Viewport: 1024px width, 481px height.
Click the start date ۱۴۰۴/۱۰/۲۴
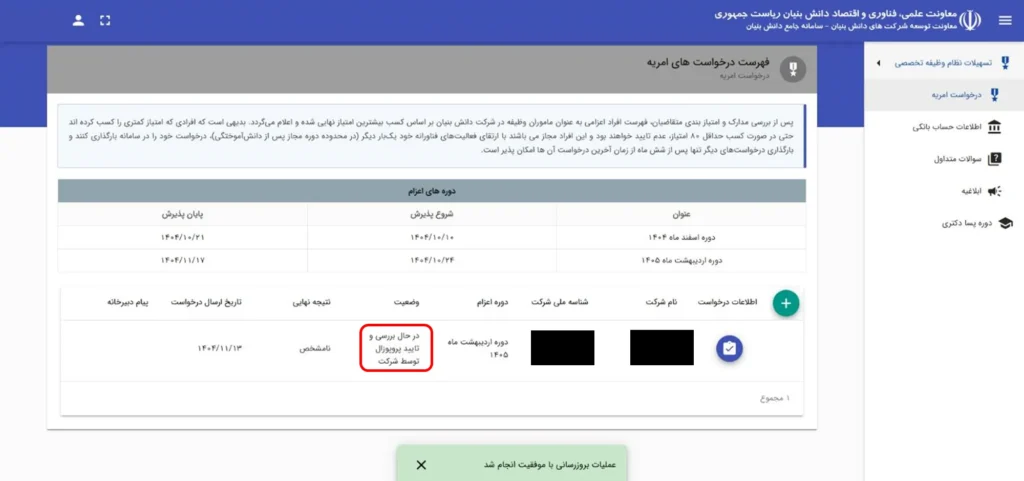(432, 260)
